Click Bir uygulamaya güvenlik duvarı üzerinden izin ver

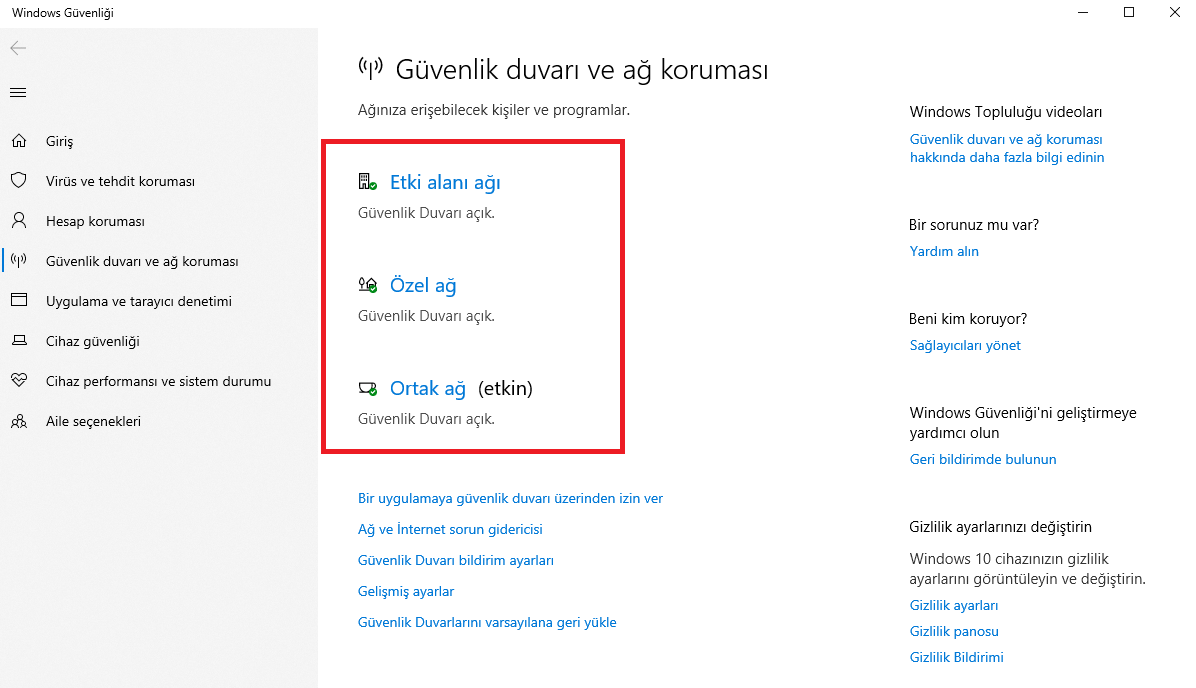510,497
